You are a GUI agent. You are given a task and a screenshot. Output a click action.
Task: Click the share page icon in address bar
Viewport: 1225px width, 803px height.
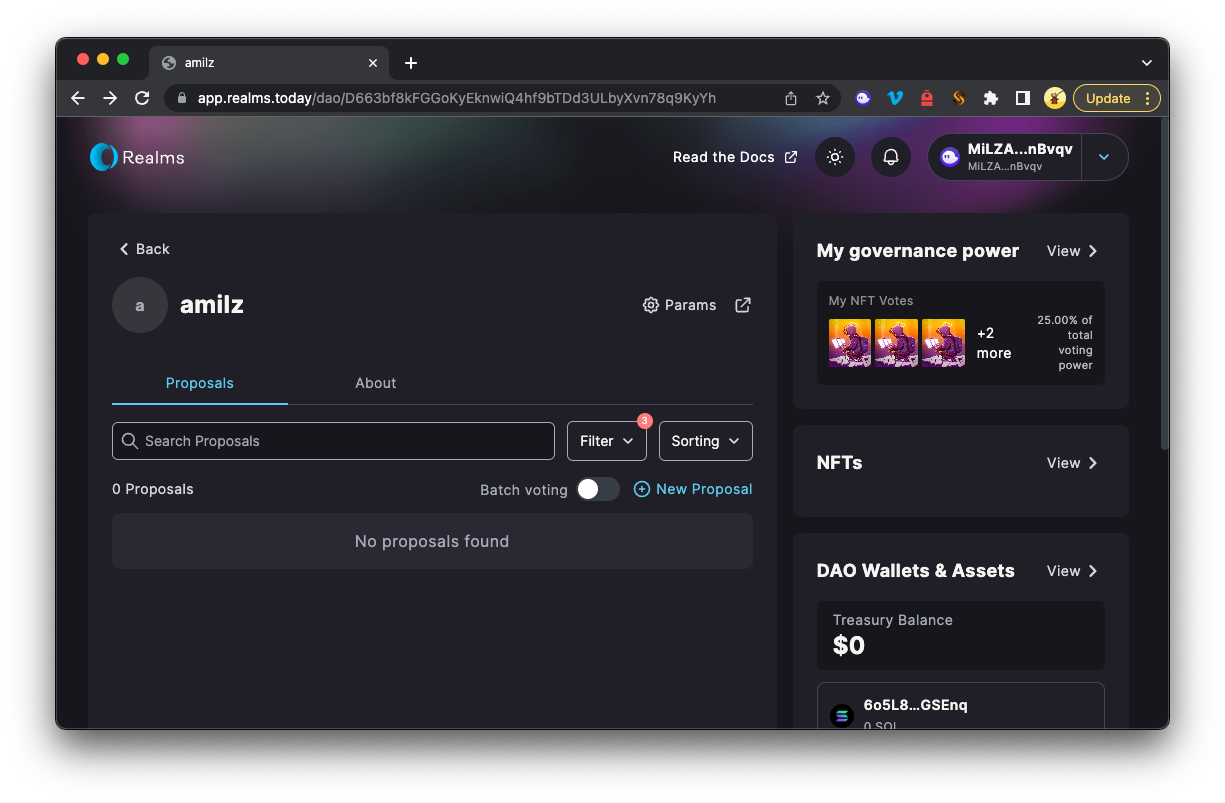(791, 98)
